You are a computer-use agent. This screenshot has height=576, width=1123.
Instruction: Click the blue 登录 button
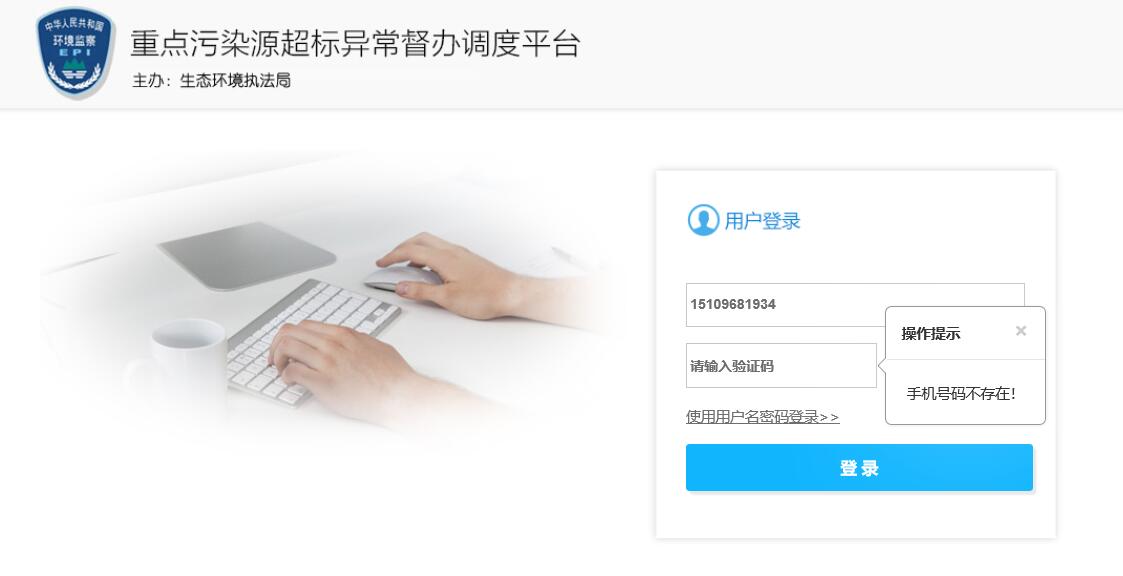(x=859, y=468)
